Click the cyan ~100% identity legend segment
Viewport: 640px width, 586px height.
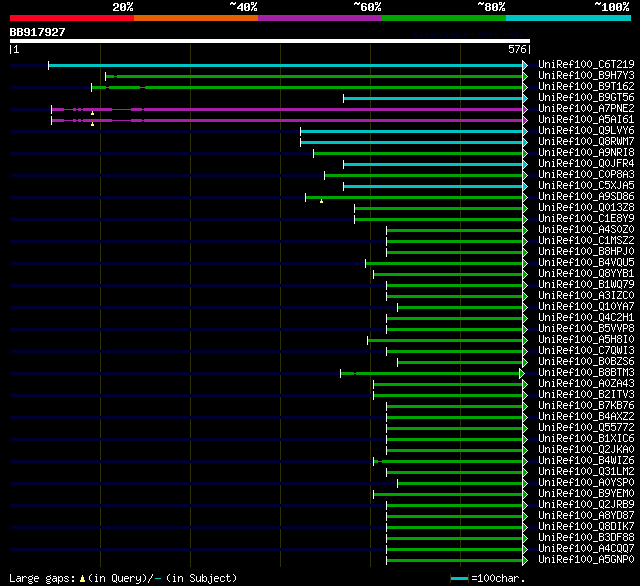569,18
